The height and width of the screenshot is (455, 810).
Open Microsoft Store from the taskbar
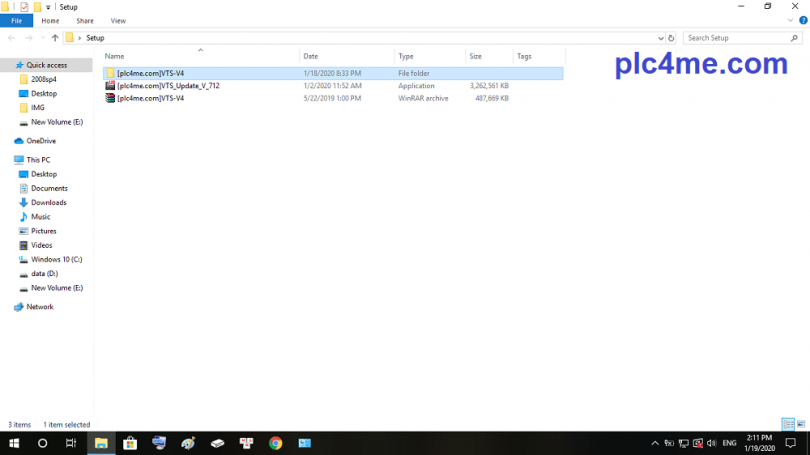[x=130, y=443]
